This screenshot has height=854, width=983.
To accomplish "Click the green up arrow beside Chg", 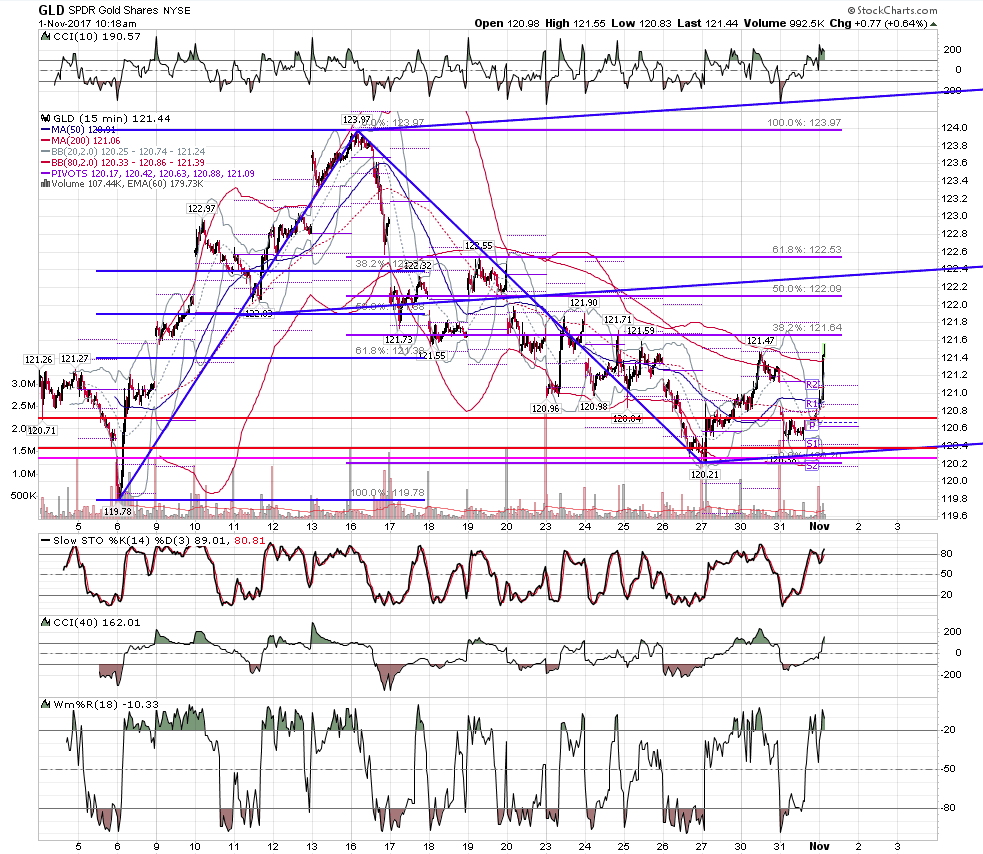I will [933, 24].
